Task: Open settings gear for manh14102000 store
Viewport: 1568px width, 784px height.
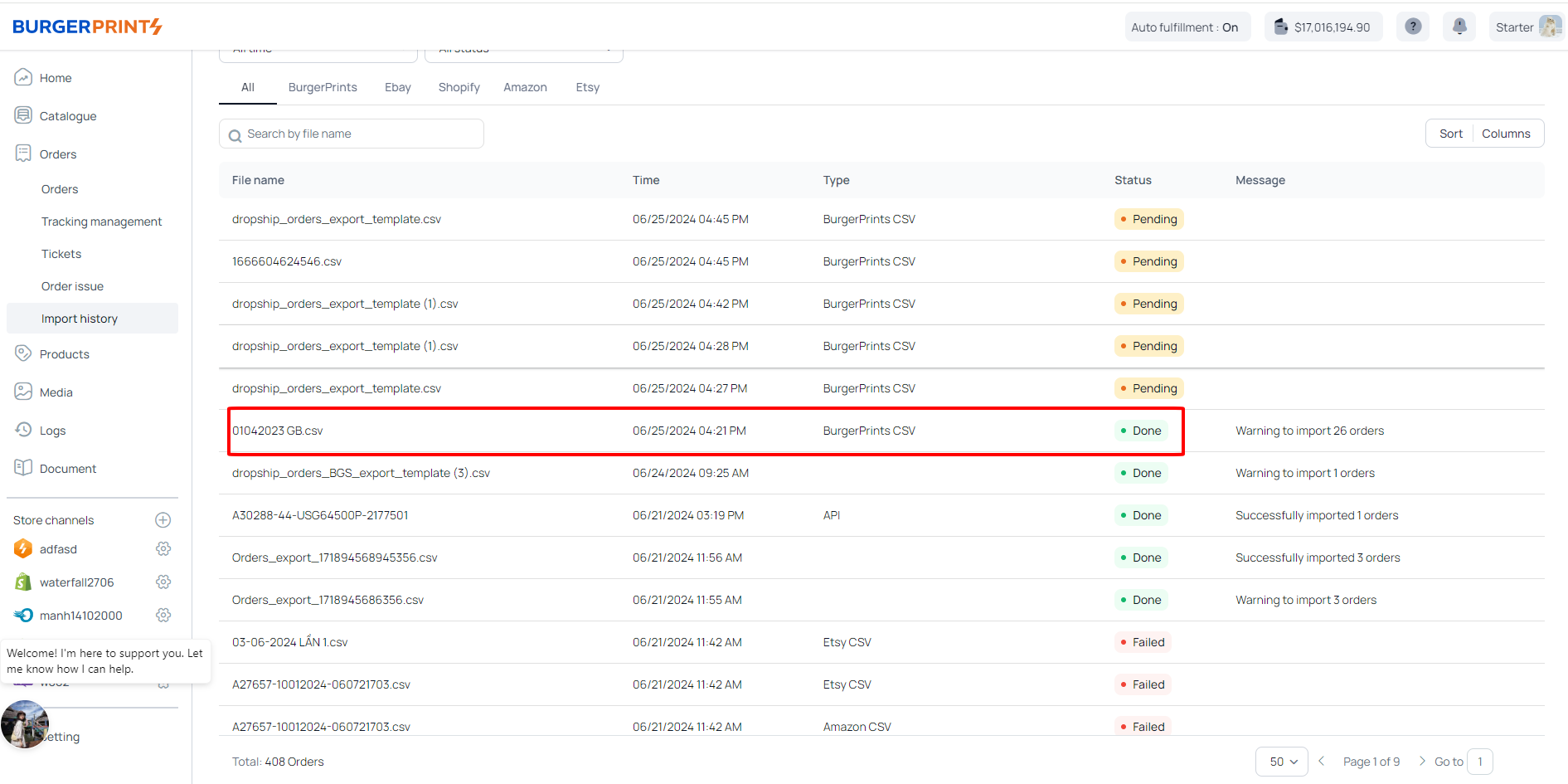Action: [163, 616]
